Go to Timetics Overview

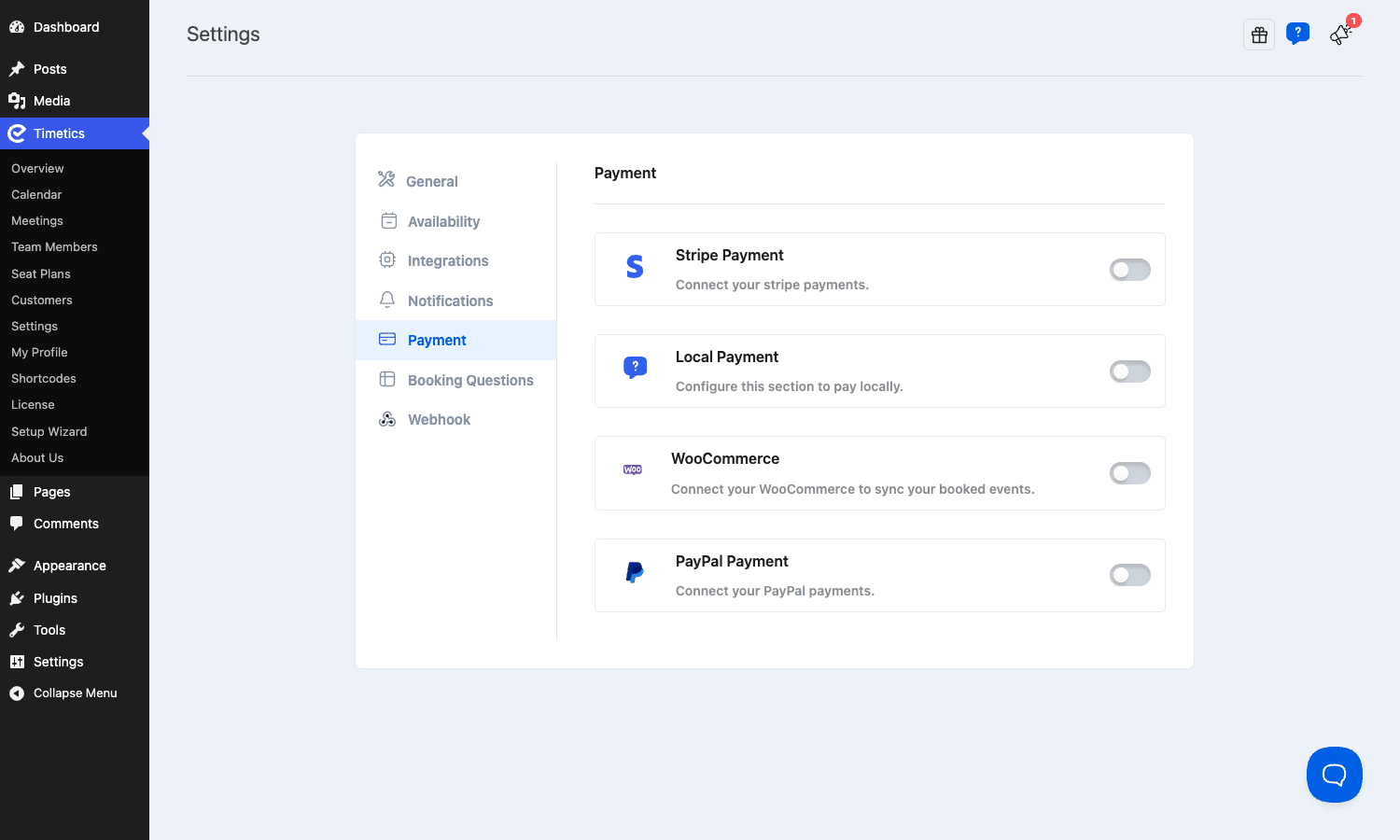(37, 168)
